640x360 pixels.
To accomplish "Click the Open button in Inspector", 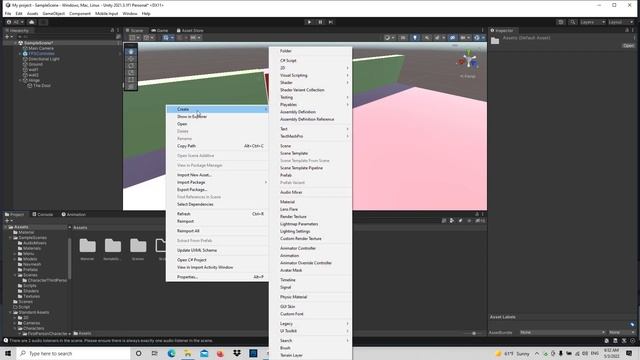I will click(x=628, y=46).
